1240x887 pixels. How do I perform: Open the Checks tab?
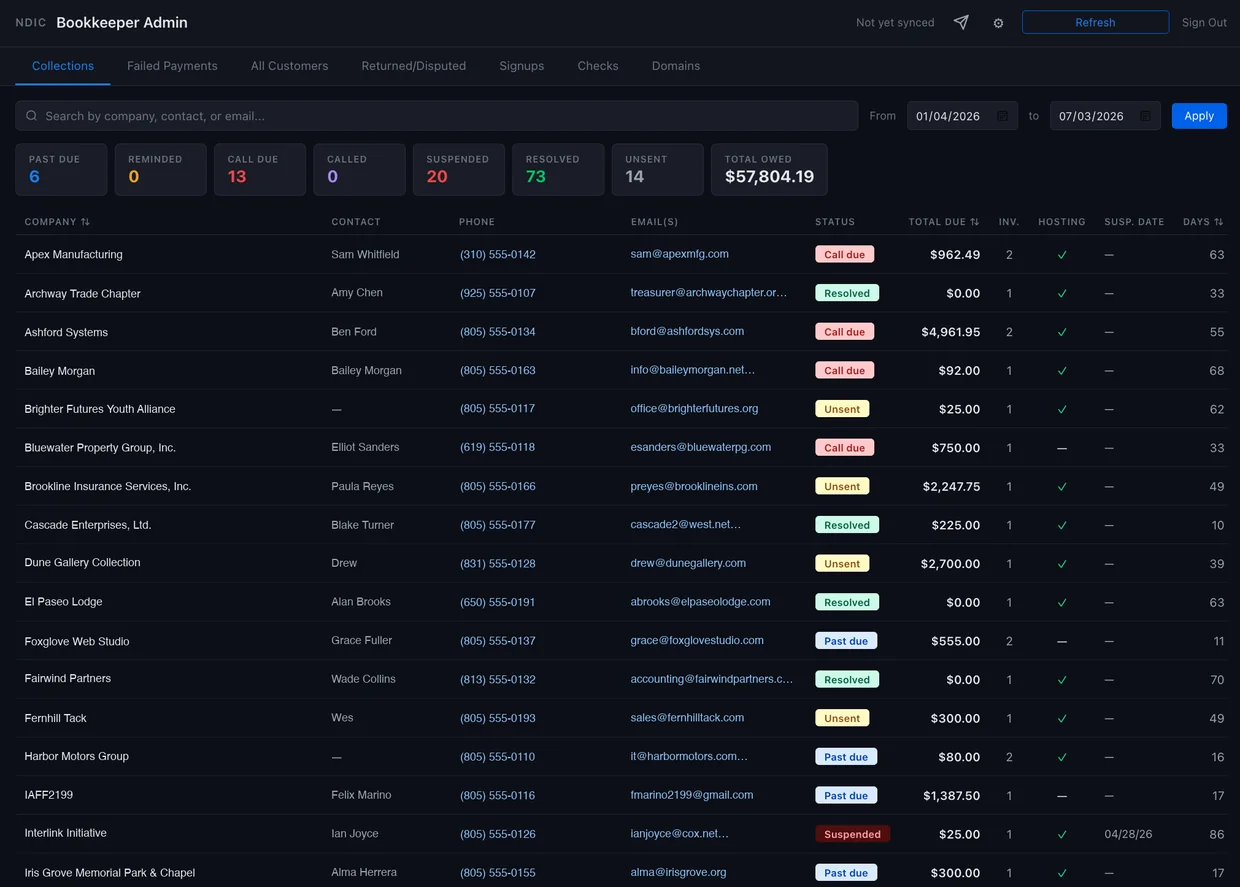598,66
